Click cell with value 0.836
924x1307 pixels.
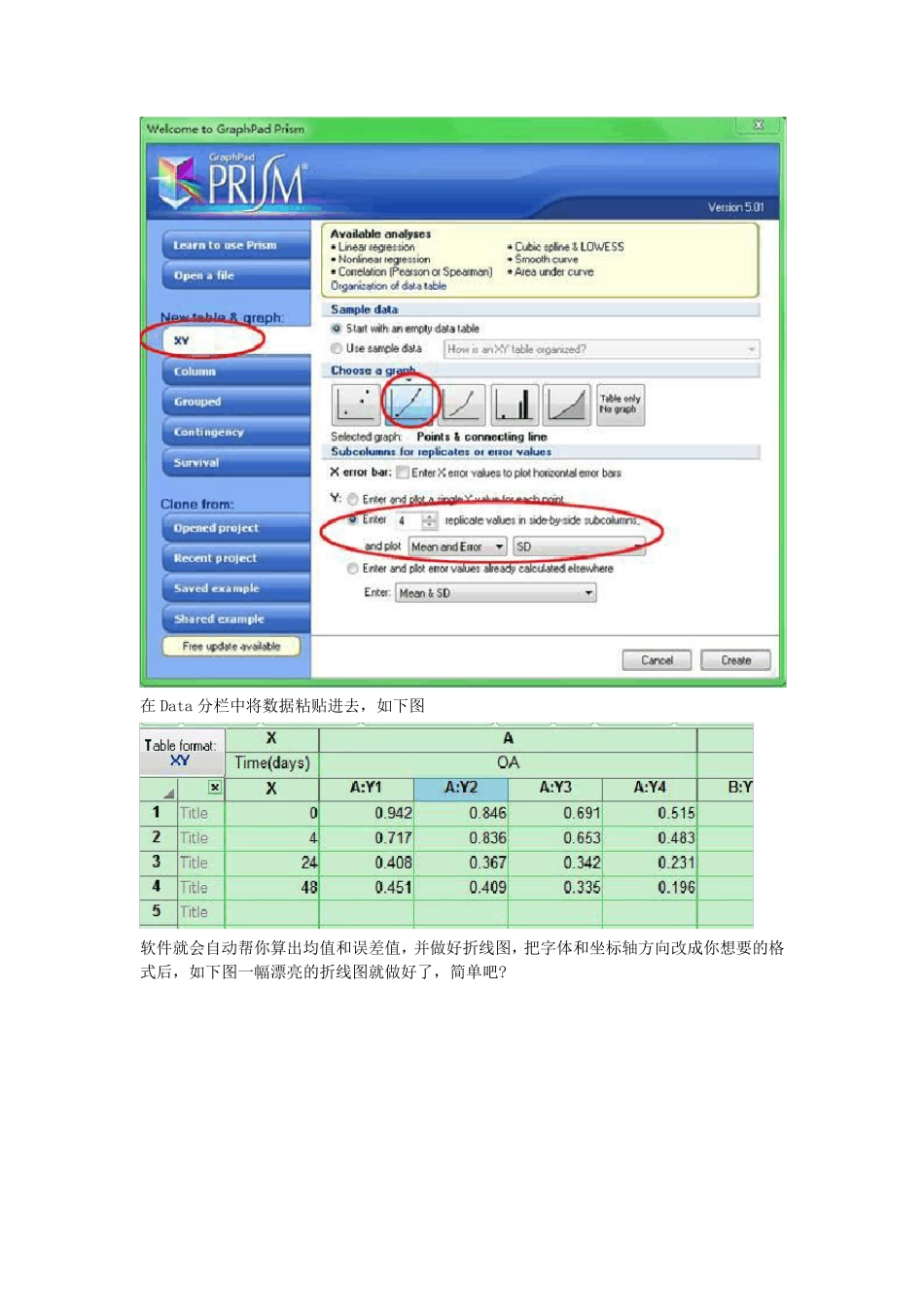click(461, 837)
